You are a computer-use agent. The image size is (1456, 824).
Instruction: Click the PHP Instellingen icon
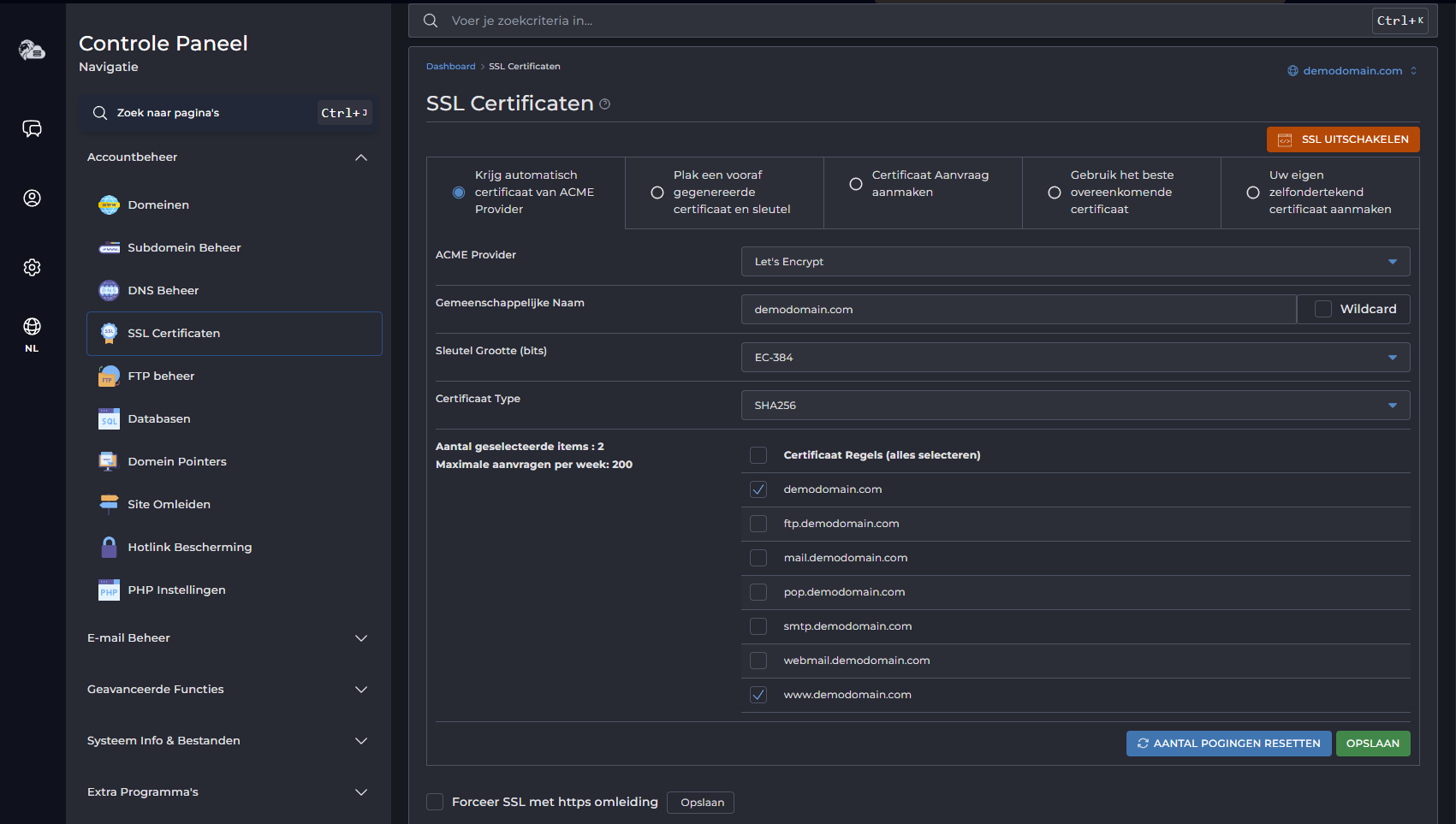point(109,590)
